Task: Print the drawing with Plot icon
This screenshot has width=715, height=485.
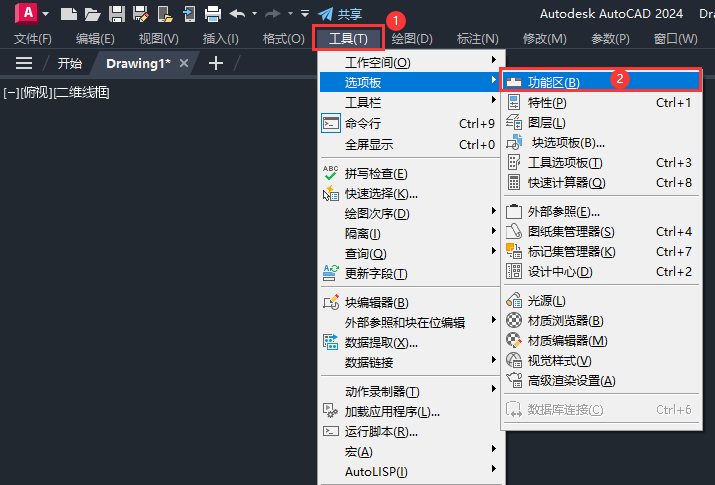Action: (213, 14)
